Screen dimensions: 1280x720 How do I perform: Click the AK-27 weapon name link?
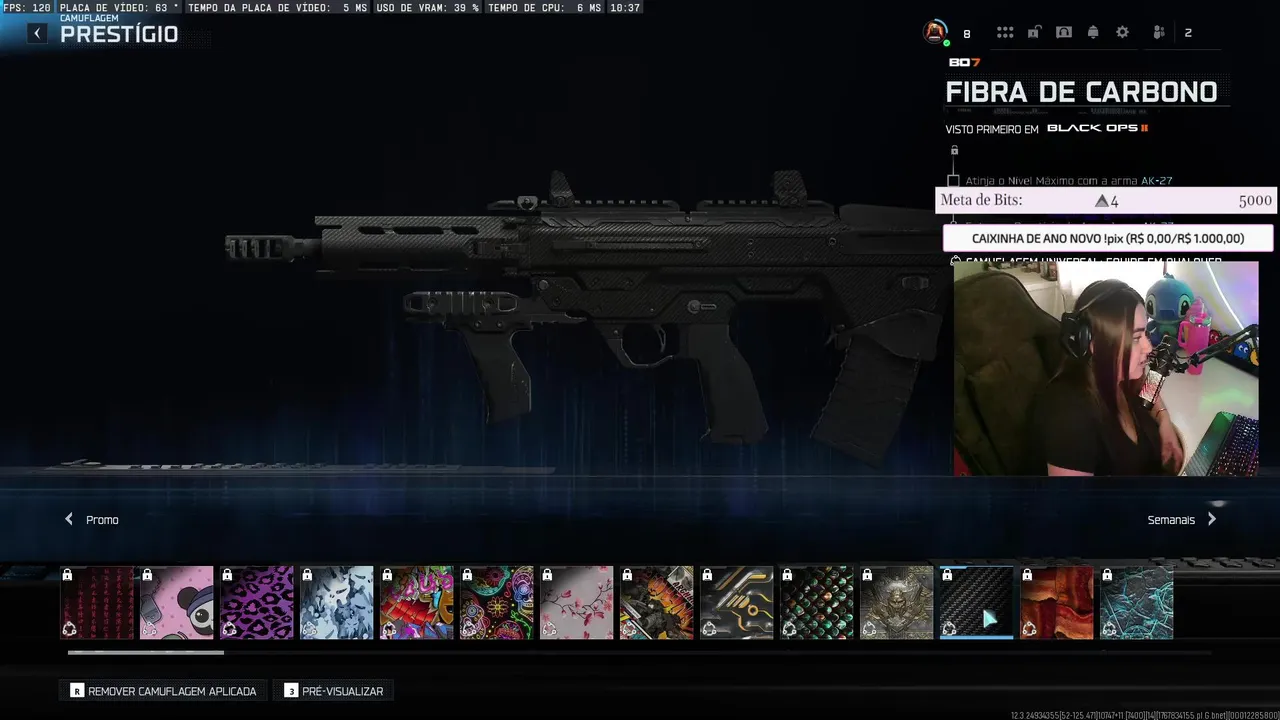click(x=1156, y=181)
